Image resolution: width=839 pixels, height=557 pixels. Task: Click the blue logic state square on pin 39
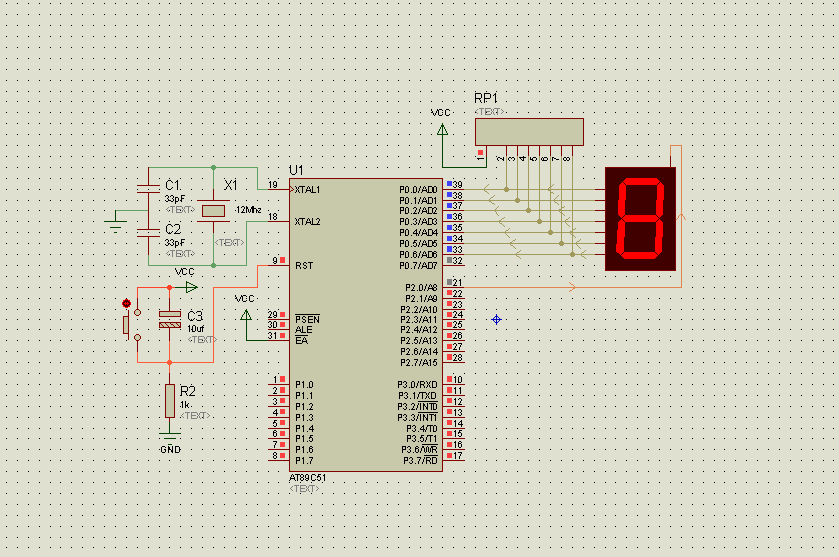449,184
